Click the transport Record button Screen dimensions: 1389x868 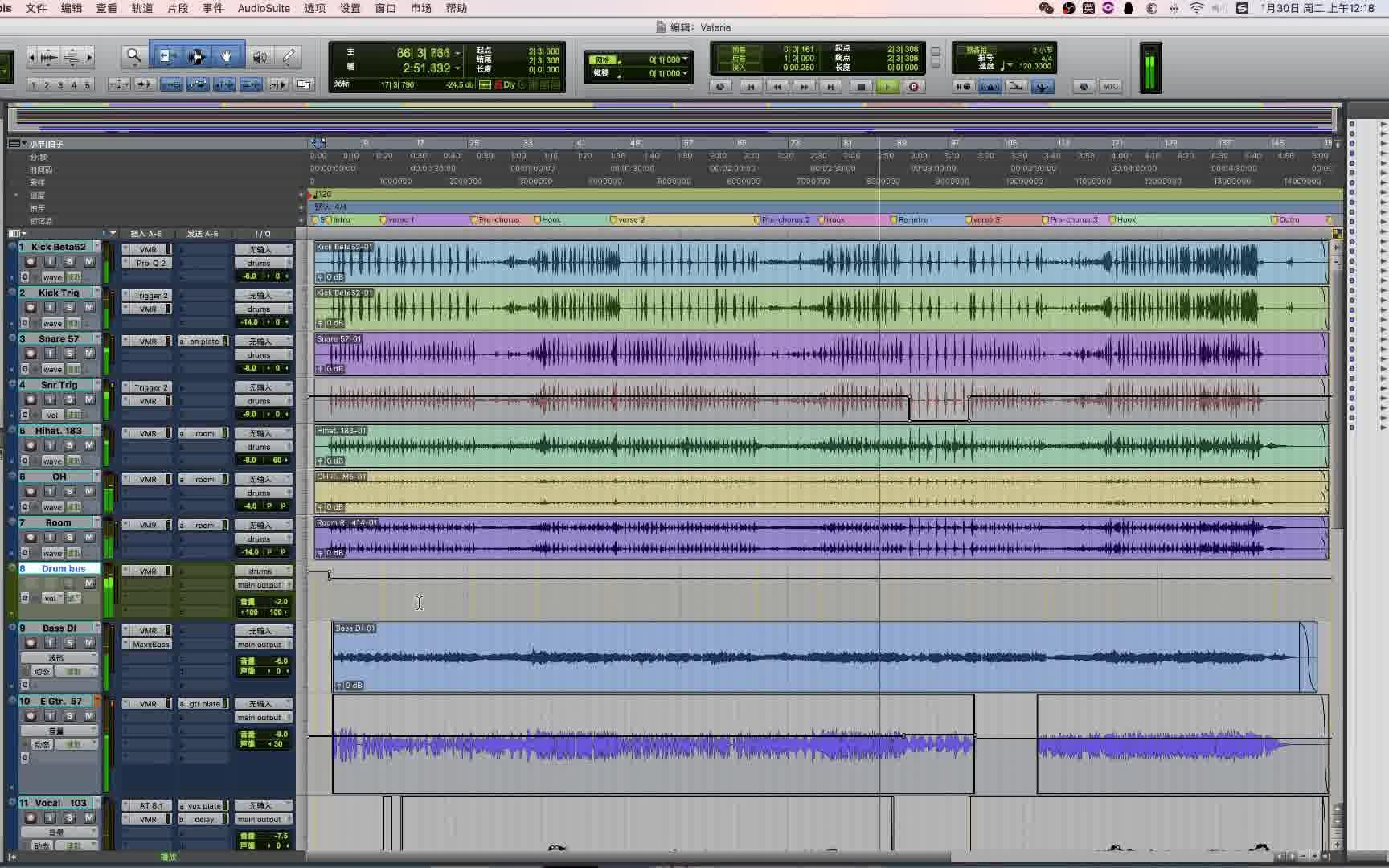(914, 87)
